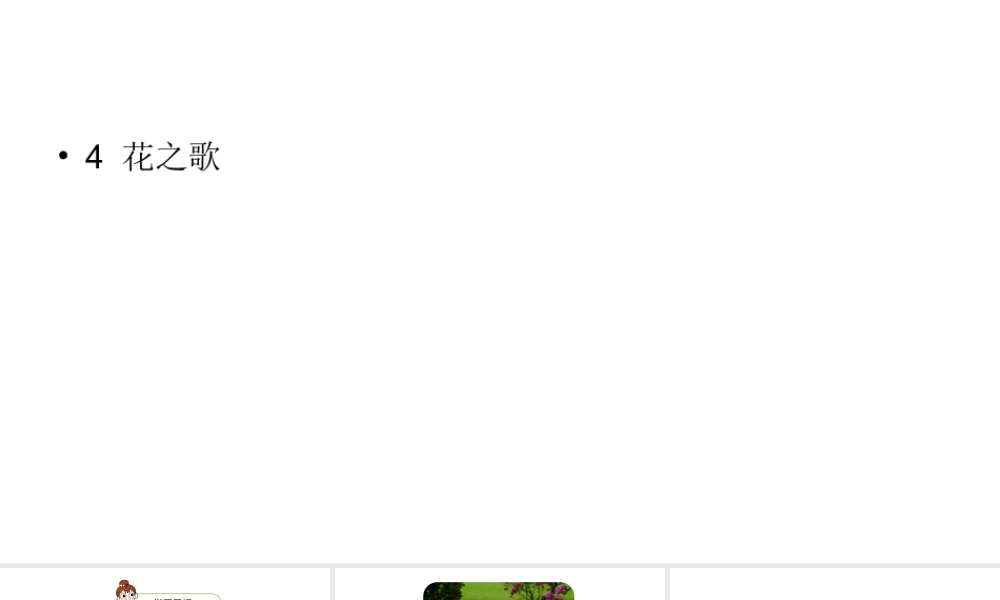The image size is (1000, 600).
Task: Place cursor on the character 花
Action: click(x=138, y=157)
